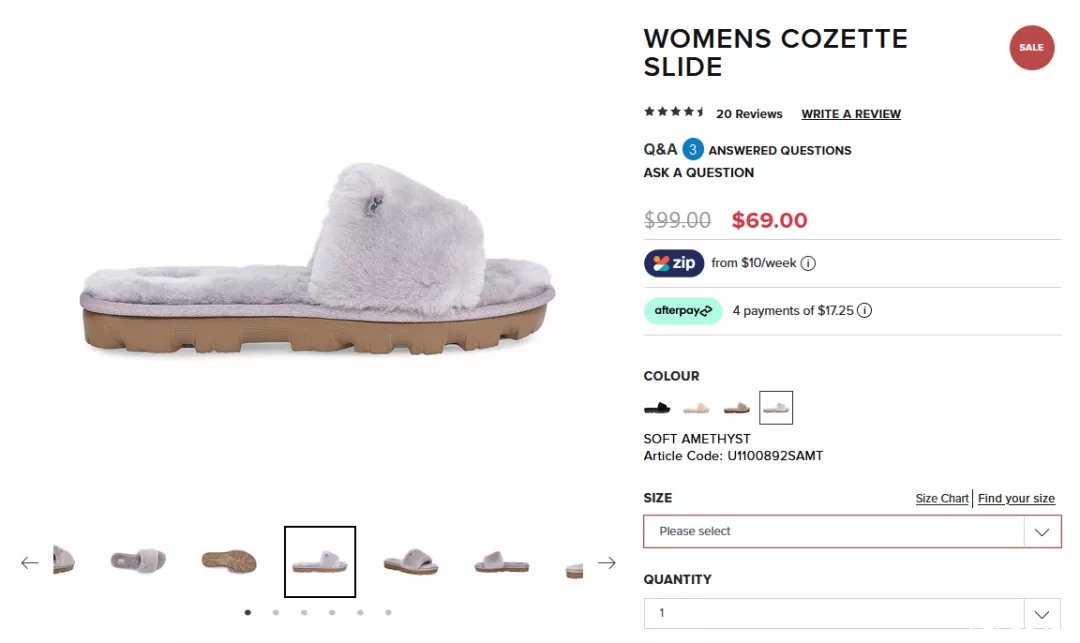1080x643 pixels.
Task: Choose the black colour swatch
Action: tap(657, 408)
